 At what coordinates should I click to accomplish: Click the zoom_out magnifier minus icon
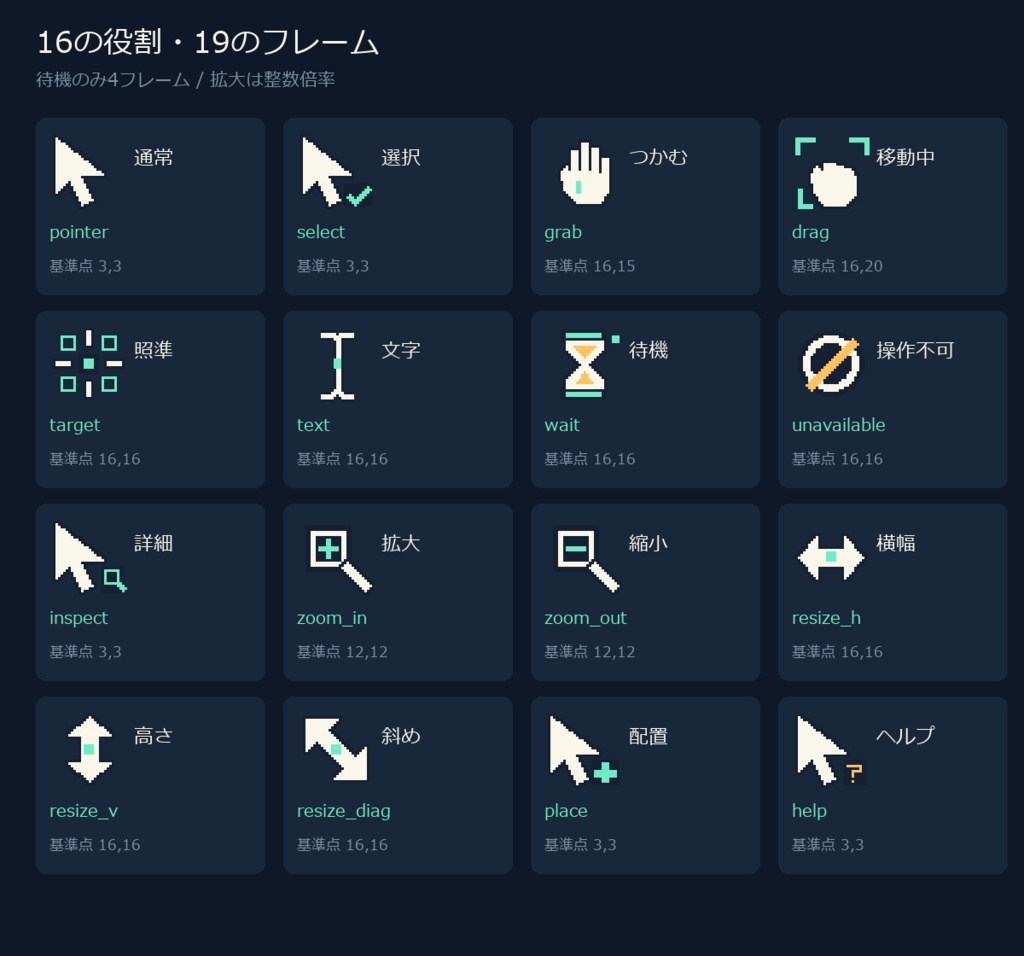tap(587, 560)
